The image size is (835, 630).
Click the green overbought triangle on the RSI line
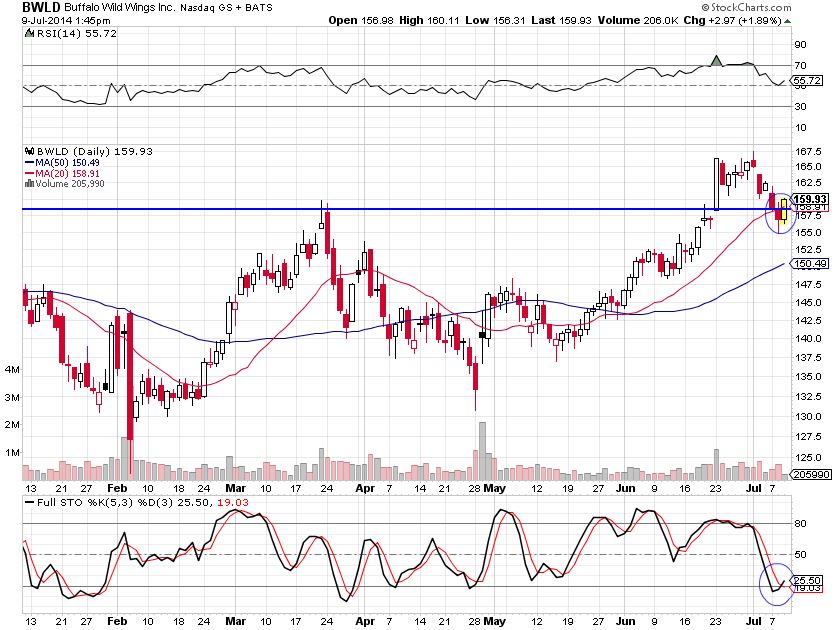(716, 60)
